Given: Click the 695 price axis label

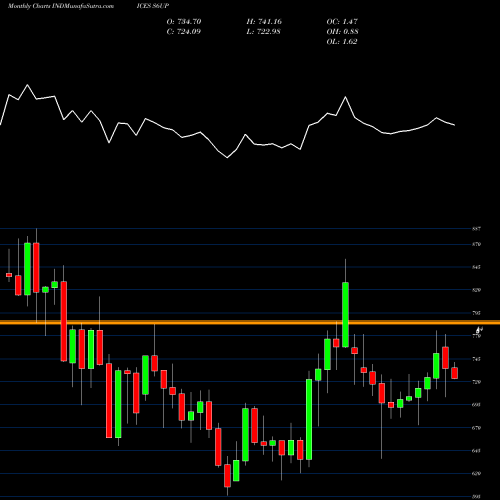Looking at the screenshot, I should [x=476, y=405].
